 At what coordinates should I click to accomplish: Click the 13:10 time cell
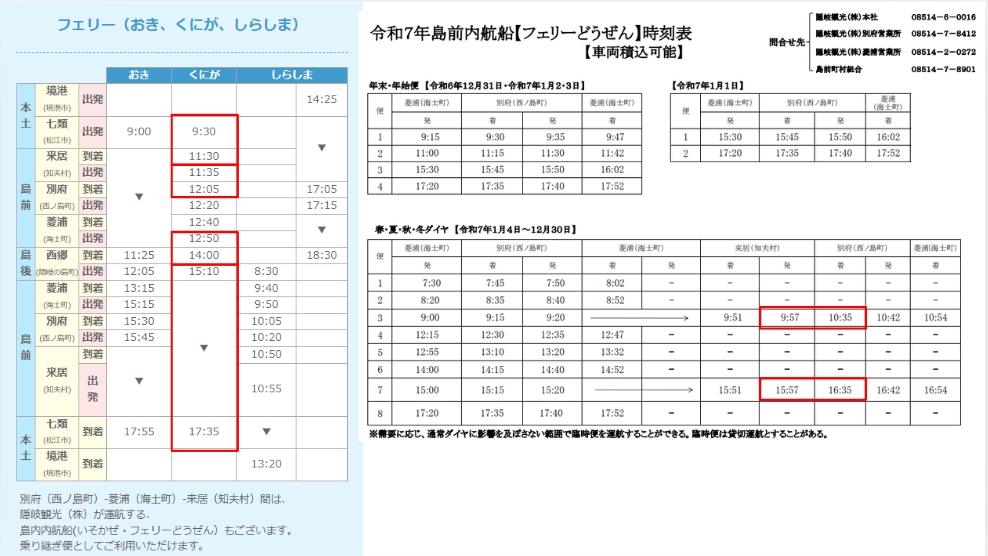click(492, 352)
